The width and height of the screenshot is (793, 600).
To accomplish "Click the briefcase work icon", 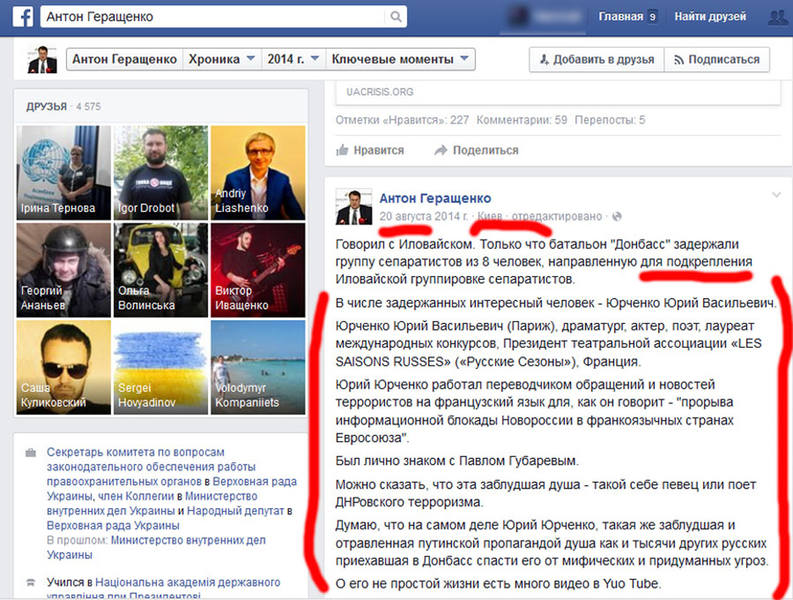I will 31,452.
